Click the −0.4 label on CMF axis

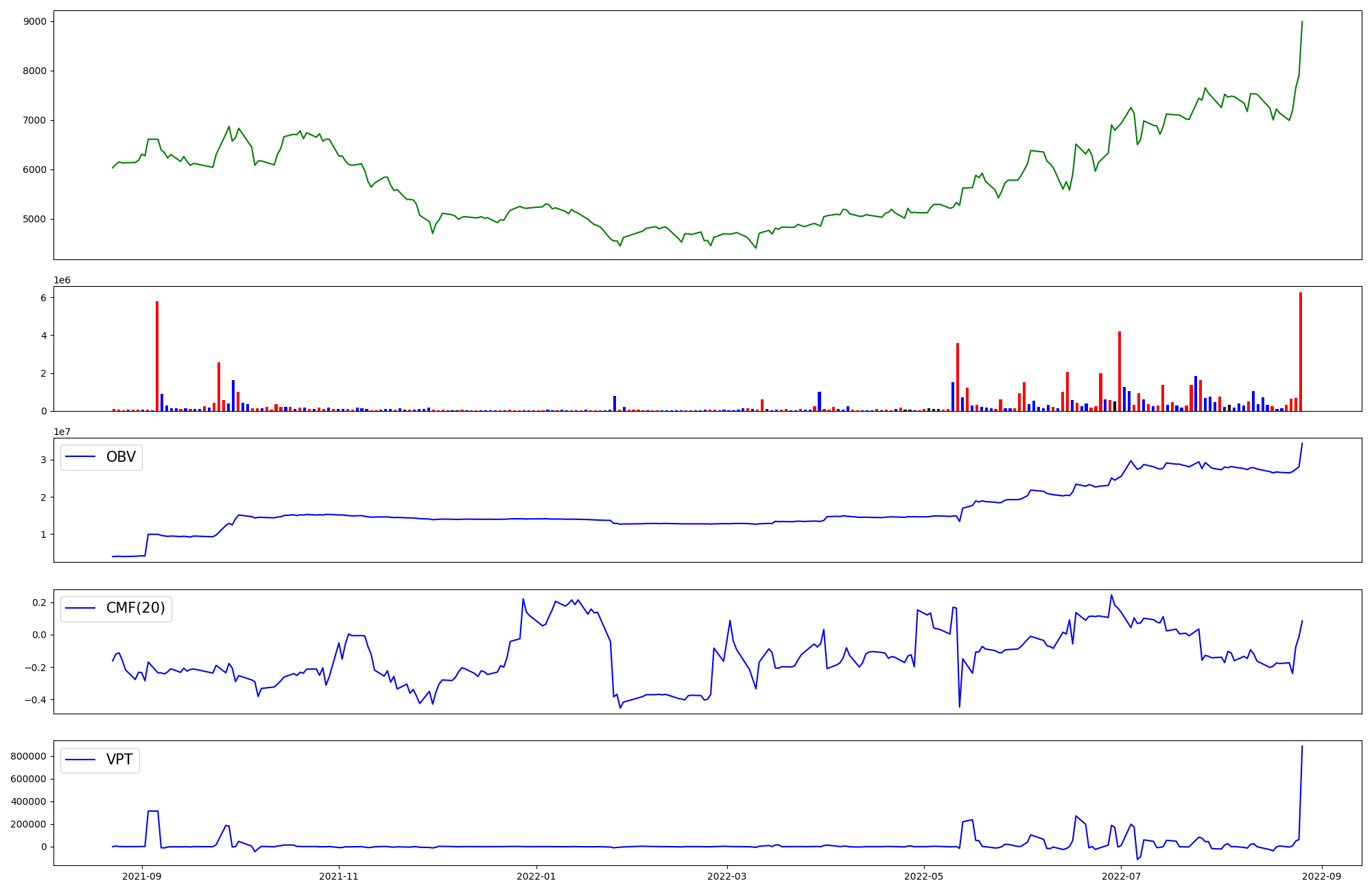point(36,700)
